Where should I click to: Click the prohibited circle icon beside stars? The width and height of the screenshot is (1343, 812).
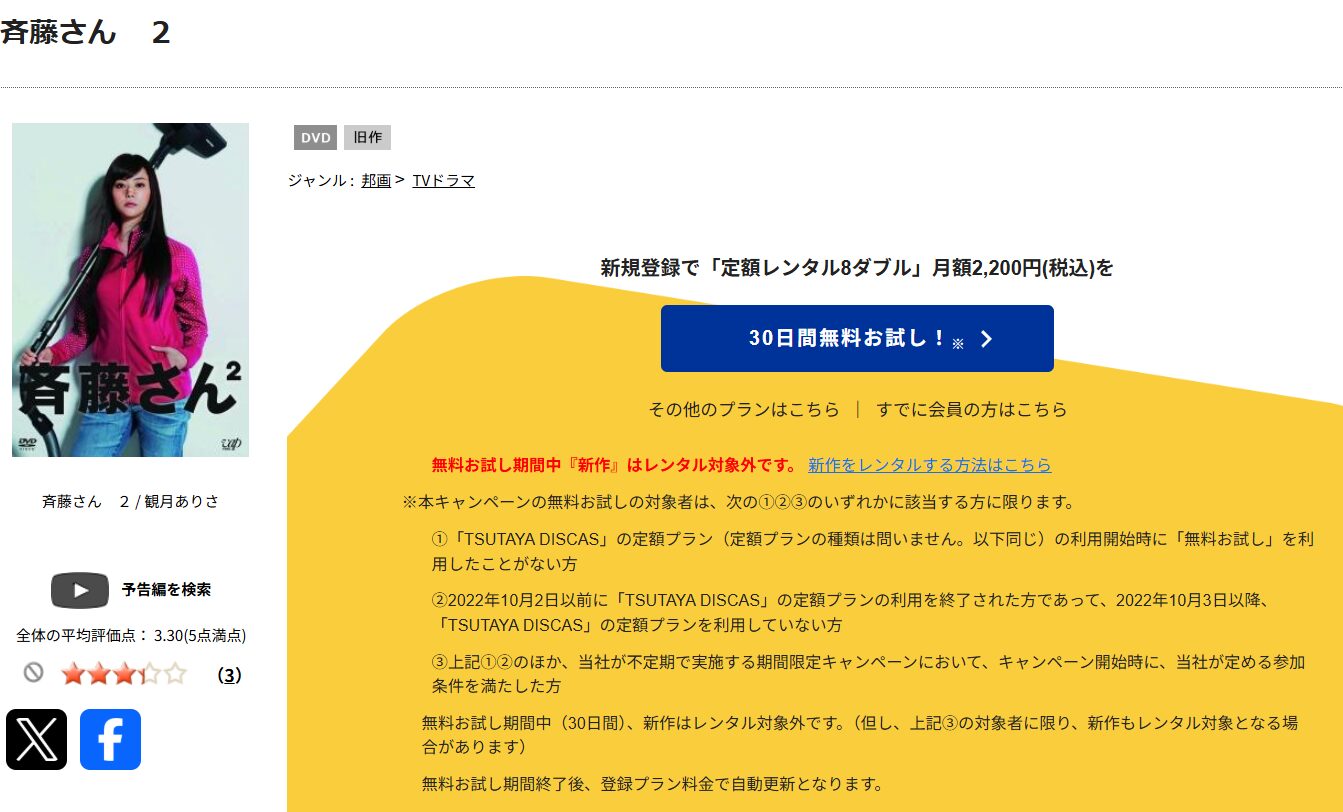[x=34, y=672]
